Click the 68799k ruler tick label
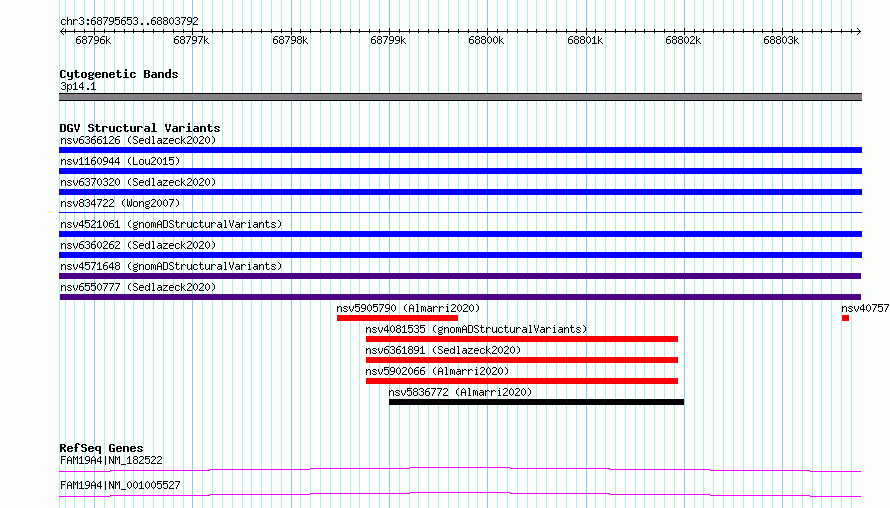This screenshot has width=890, height=508. click(x=388, y=40)
